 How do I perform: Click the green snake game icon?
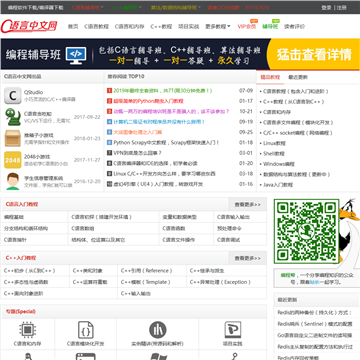click(x=13, y=117)
